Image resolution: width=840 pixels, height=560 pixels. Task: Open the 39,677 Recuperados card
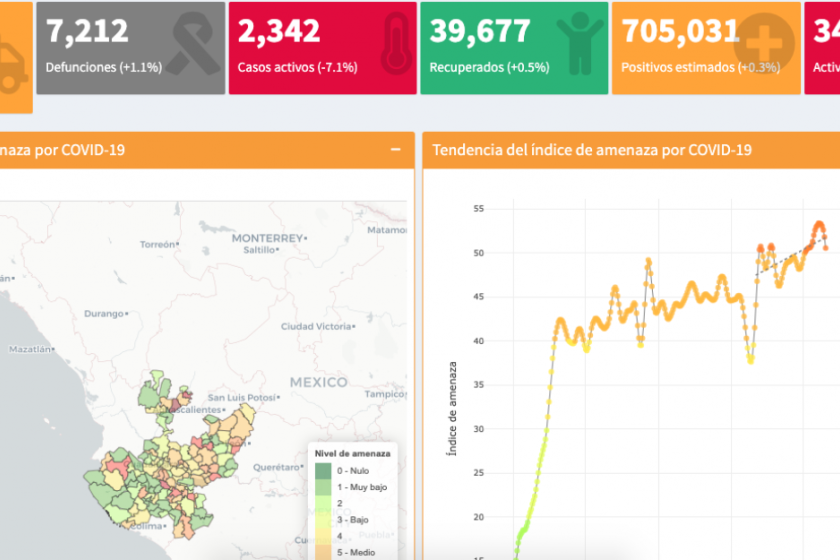514,48
